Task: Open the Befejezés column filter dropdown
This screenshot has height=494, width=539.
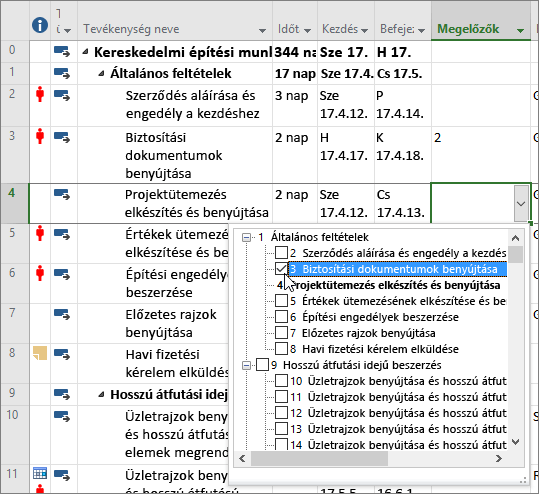Action: point(421,31)
